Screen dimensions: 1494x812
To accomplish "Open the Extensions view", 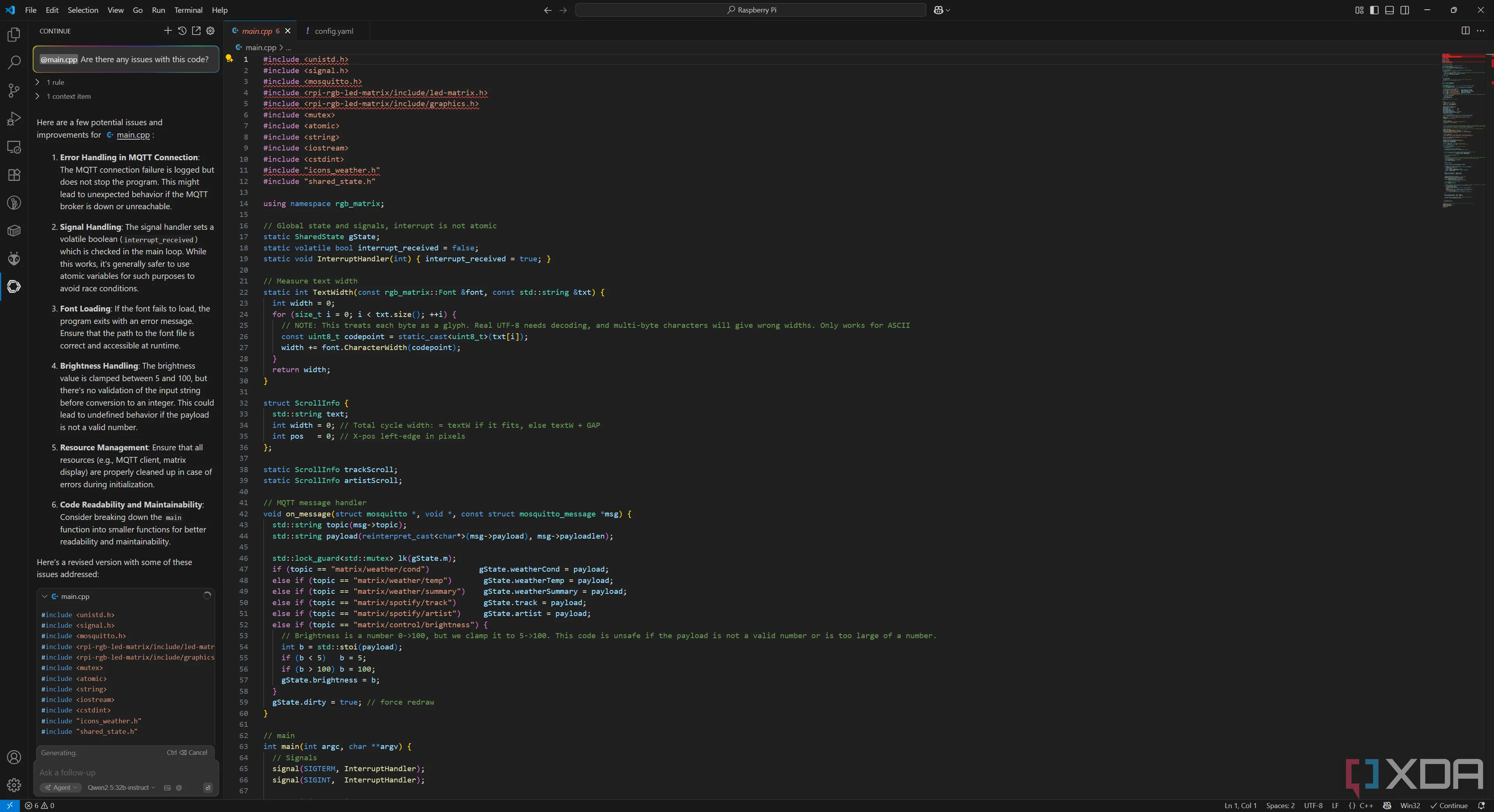I will click(x=14, y=175).
